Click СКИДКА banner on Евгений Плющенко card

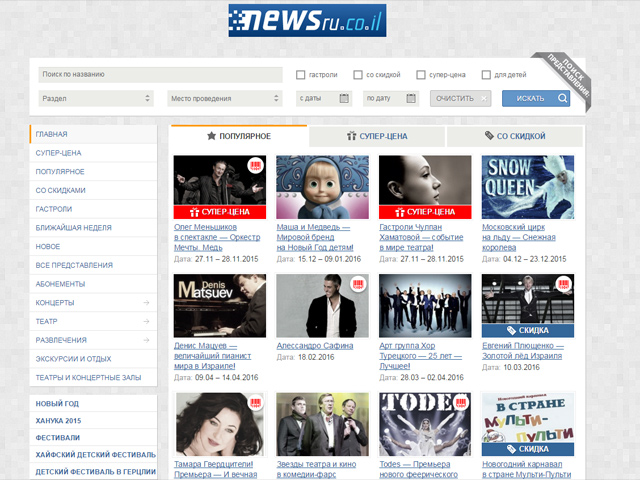coord(528,331)
